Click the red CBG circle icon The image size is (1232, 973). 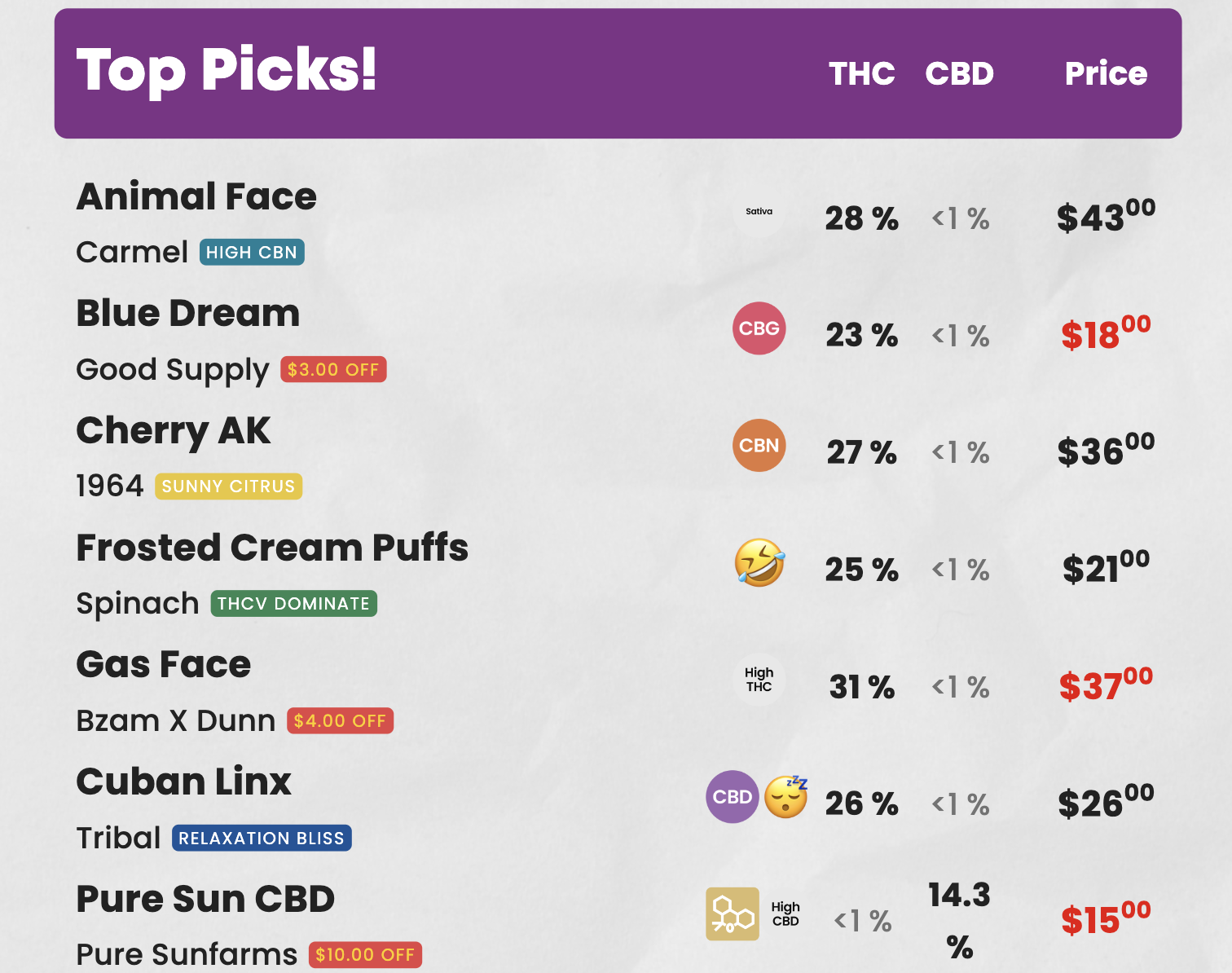pyautogui.click(x=759, y=328)
